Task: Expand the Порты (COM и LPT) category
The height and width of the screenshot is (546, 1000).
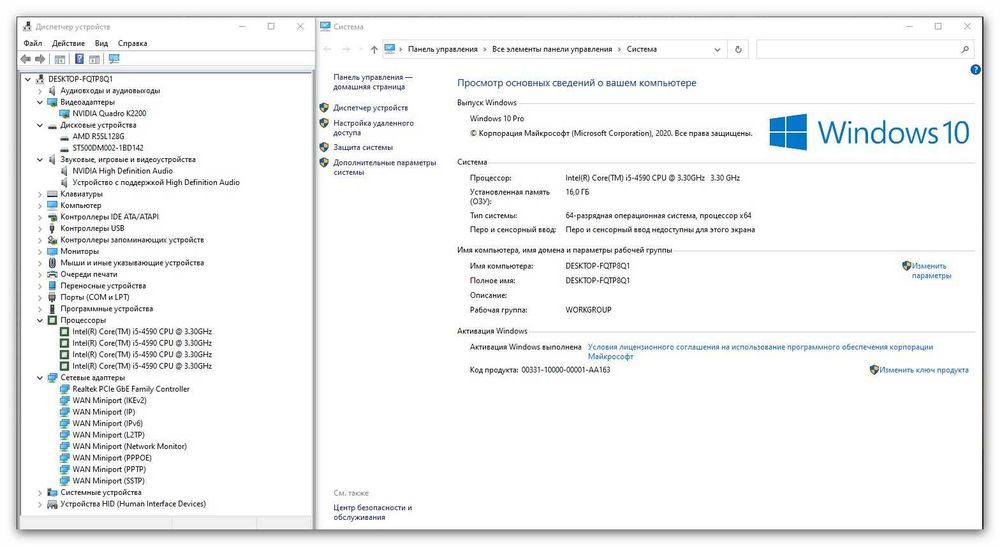Action: pos(40,297)
